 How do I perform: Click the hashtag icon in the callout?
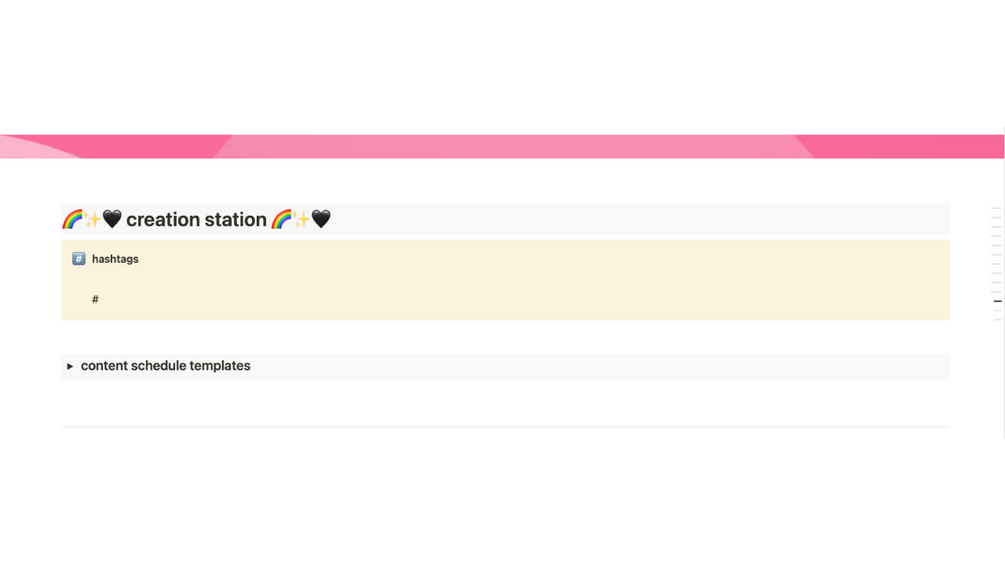(78, 259)
